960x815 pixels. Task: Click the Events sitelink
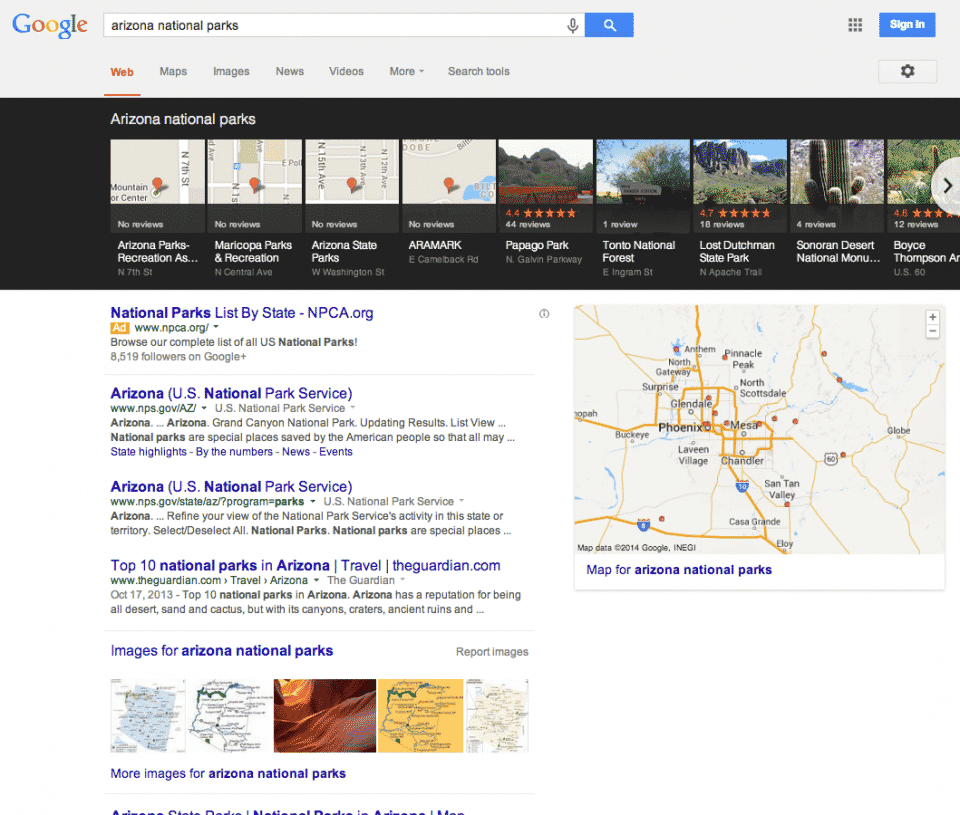pyautogui.click(x=336, y=452)
